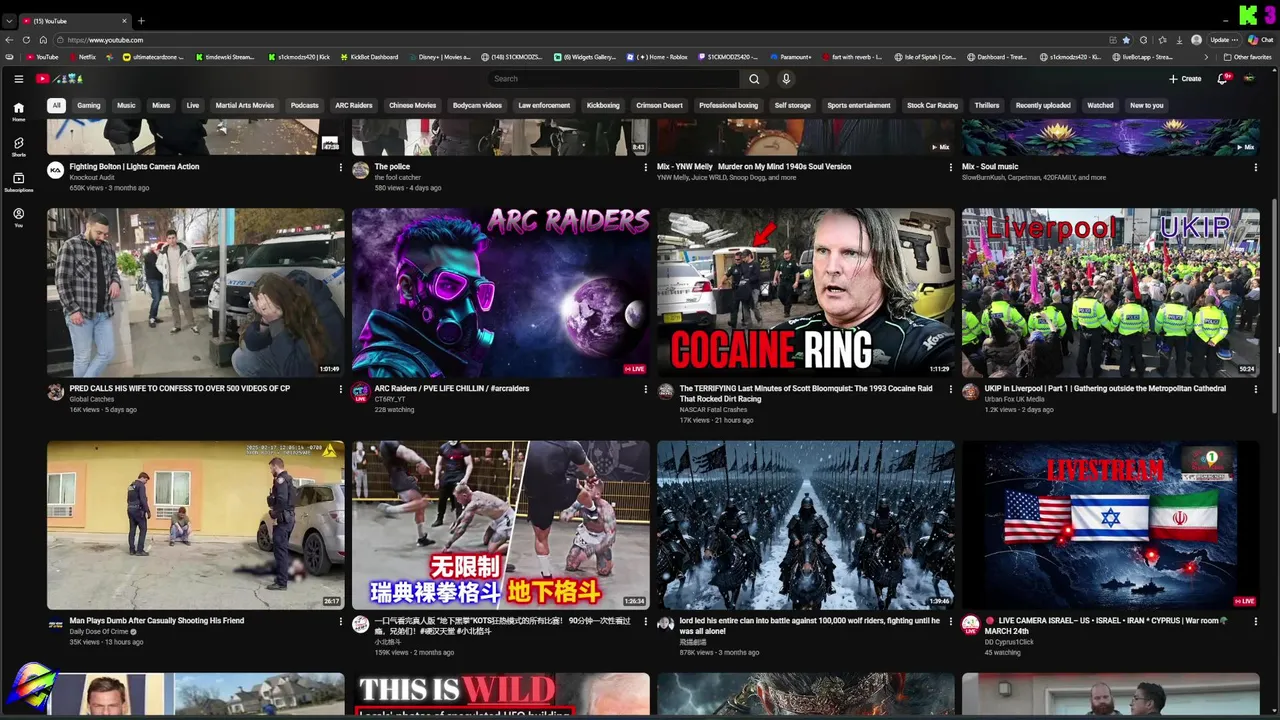Click the "16K views · 5 days ago" text

[103, 410]
